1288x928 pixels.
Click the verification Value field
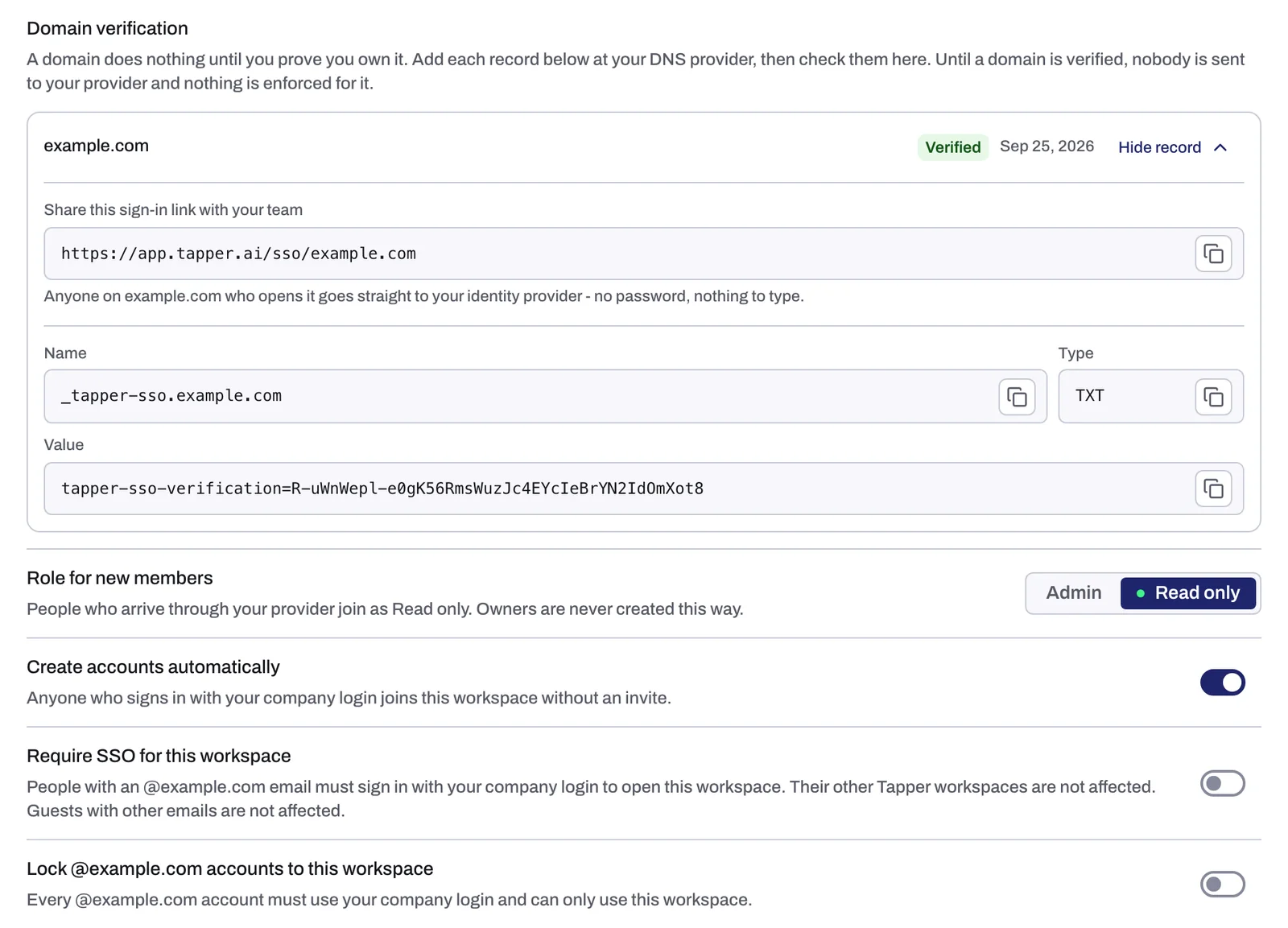[x=643, y=489]
